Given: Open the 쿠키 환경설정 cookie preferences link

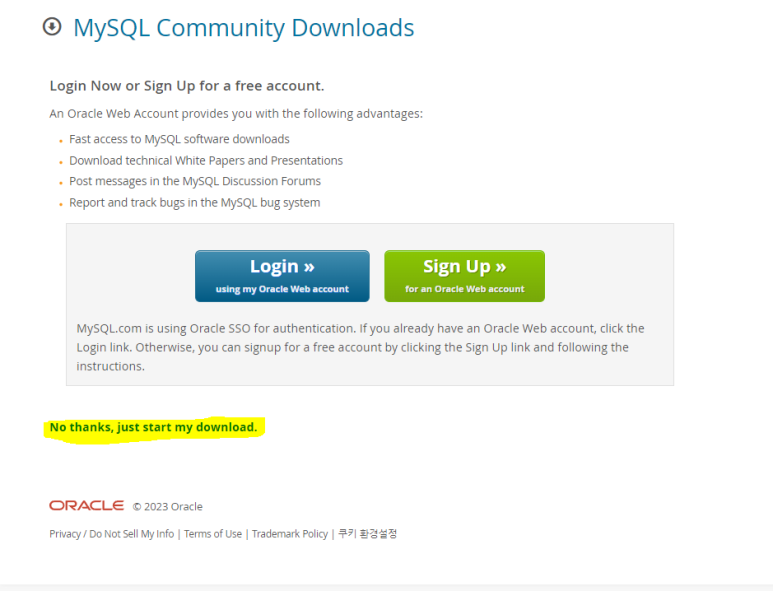Looking at the screenshot, I should coord(367,533).
